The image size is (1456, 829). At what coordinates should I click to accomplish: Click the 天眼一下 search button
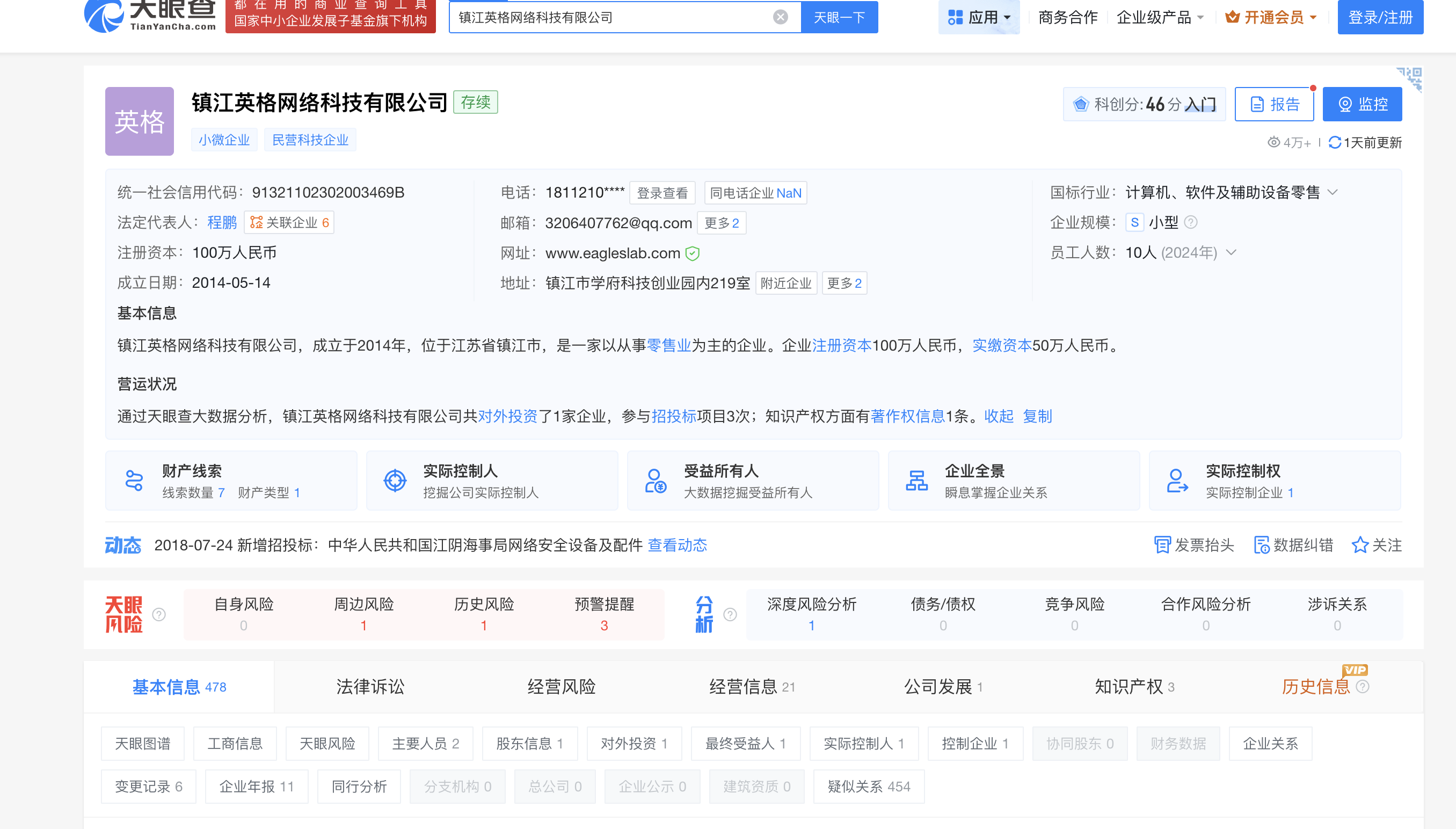pyautogui.click(x=839, y=17)
